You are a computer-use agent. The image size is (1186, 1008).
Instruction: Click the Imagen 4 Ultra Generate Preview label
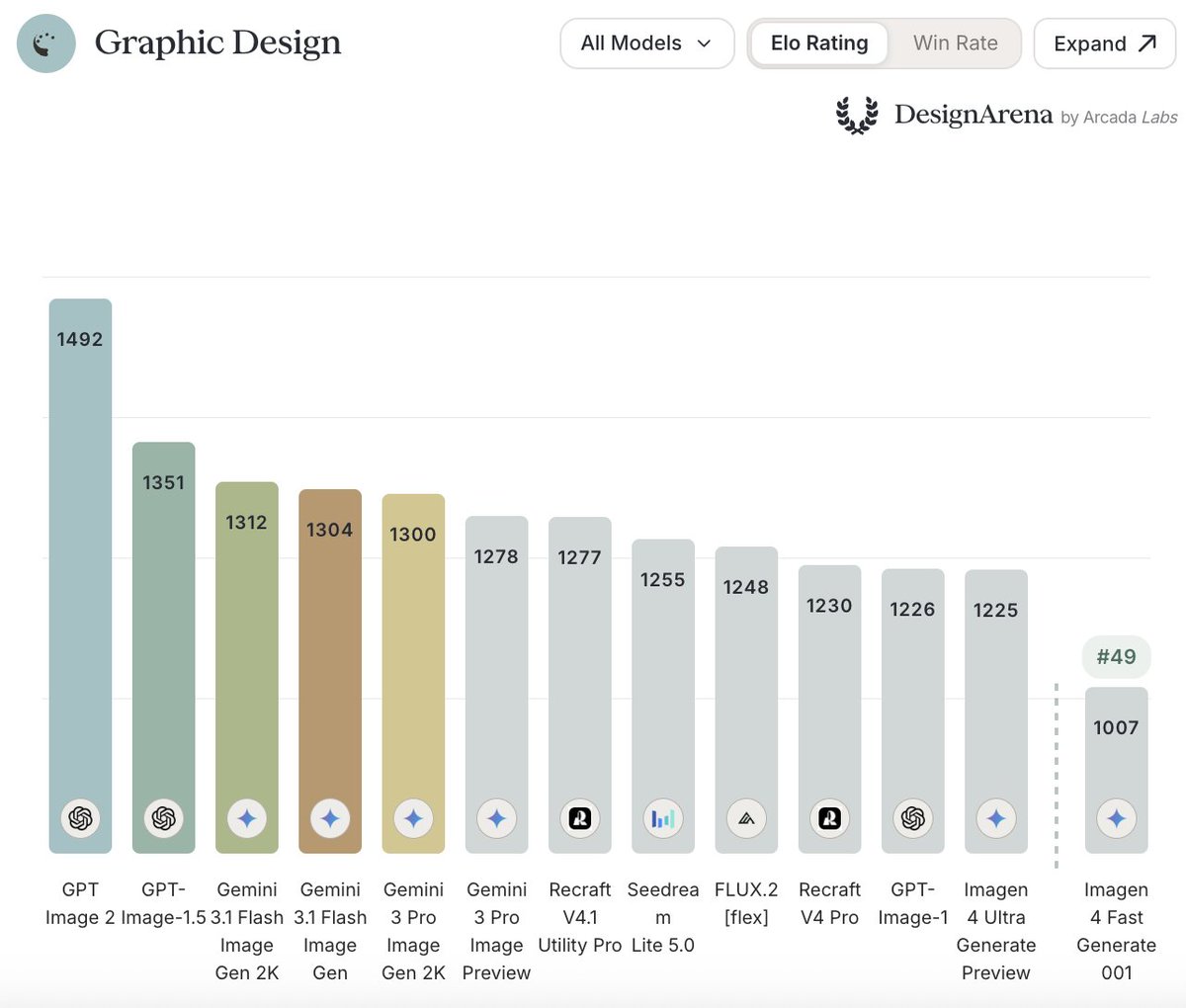point(996,931)
